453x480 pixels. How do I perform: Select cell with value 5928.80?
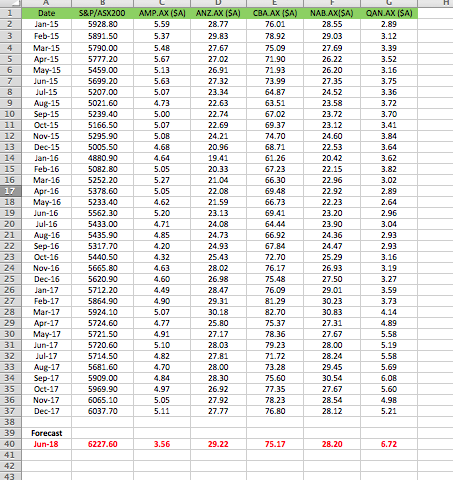(x=102, y=24)
